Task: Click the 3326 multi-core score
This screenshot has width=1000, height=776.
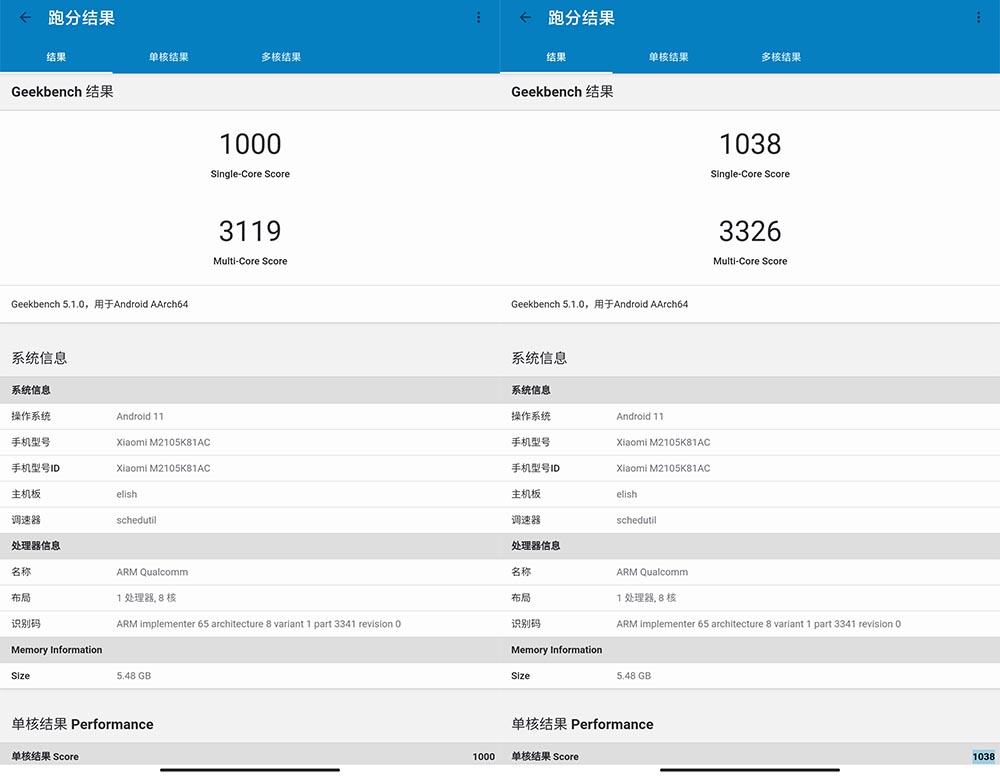Action: (x=750, y=231)
